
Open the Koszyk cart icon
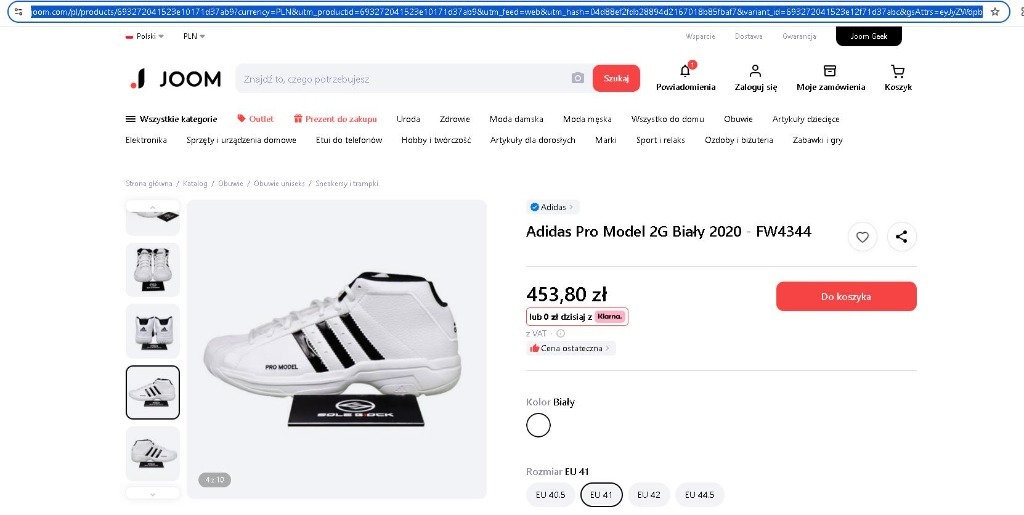tap(897, 71)
